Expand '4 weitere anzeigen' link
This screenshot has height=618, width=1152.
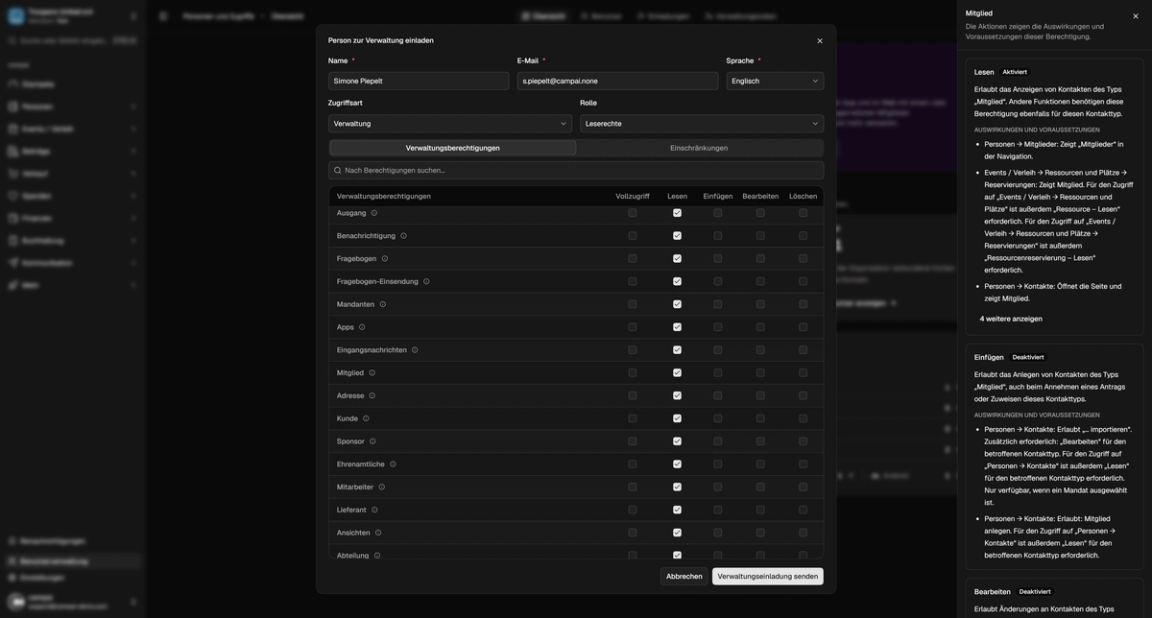[1010, 319]
